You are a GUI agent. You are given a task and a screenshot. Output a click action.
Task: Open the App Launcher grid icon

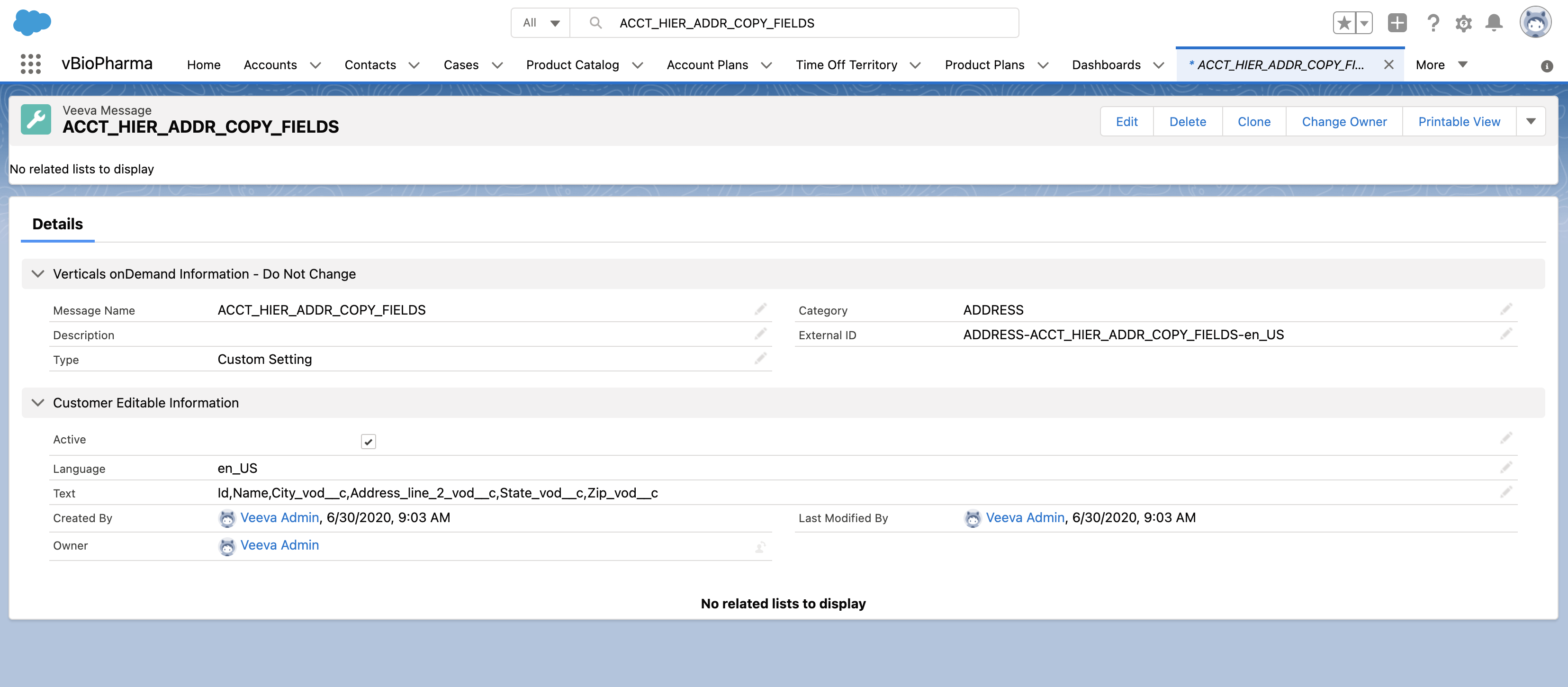pyautogui.click(x=30, y=64)
